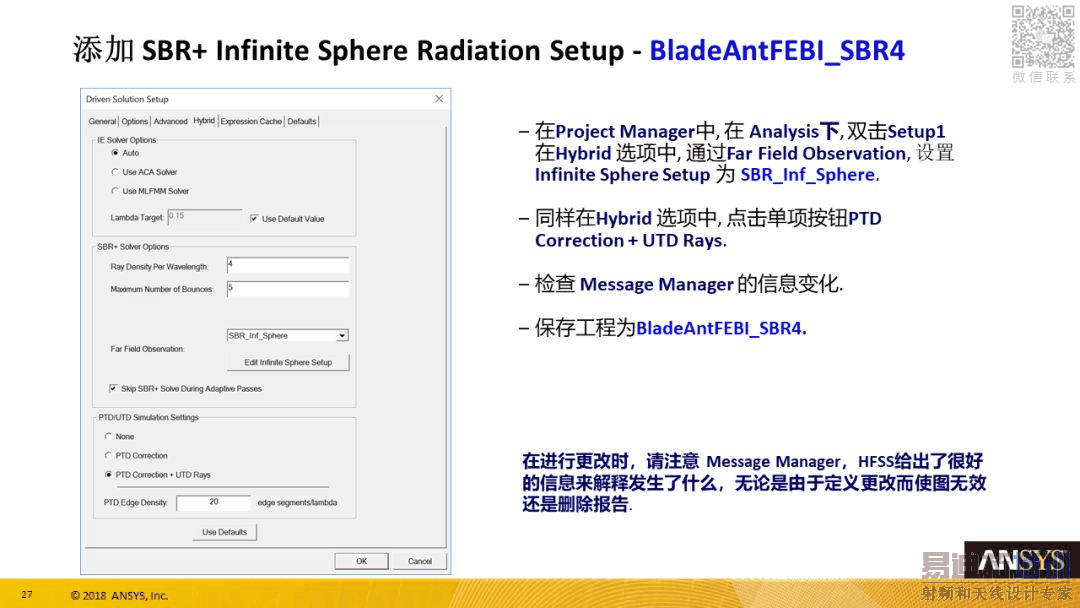This screenshot has width=1080, height=608.
Task: Click the QR code image
Action: 1042,36
